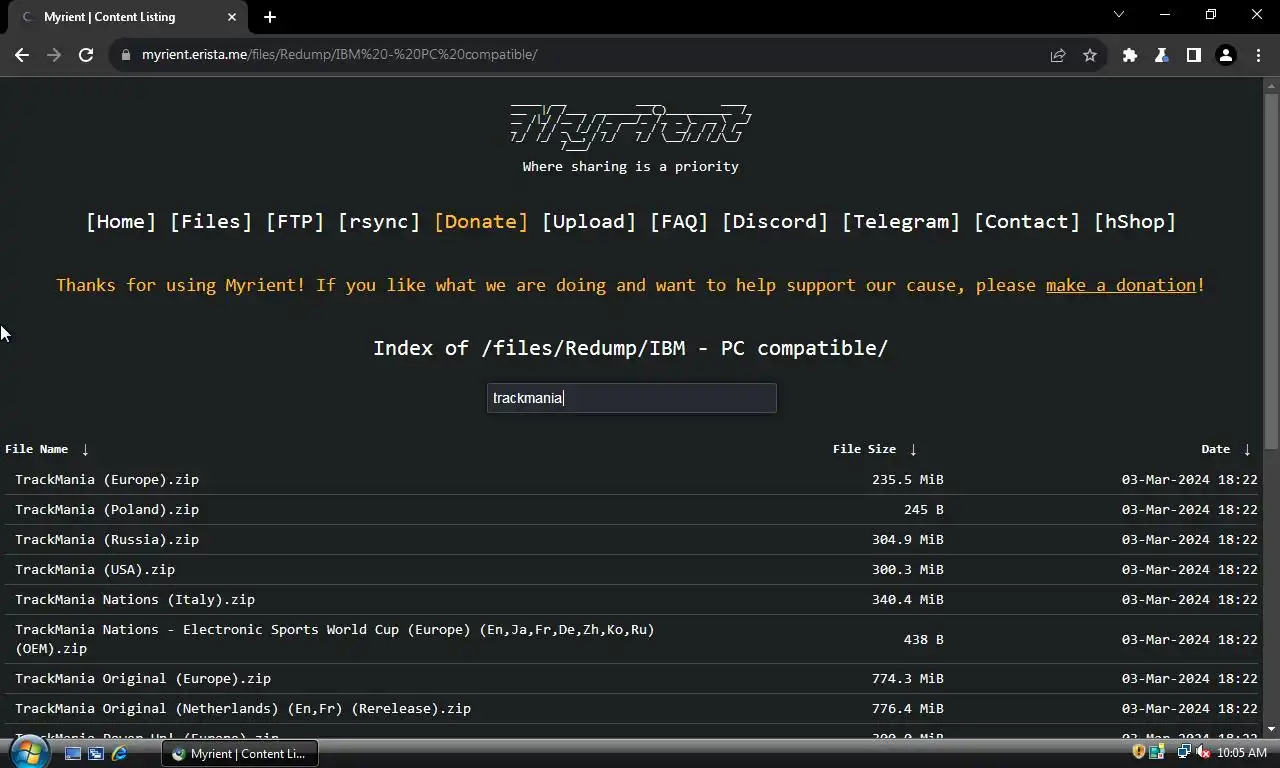Download TrackMania Nations (Italy).zip

(135, 600)
